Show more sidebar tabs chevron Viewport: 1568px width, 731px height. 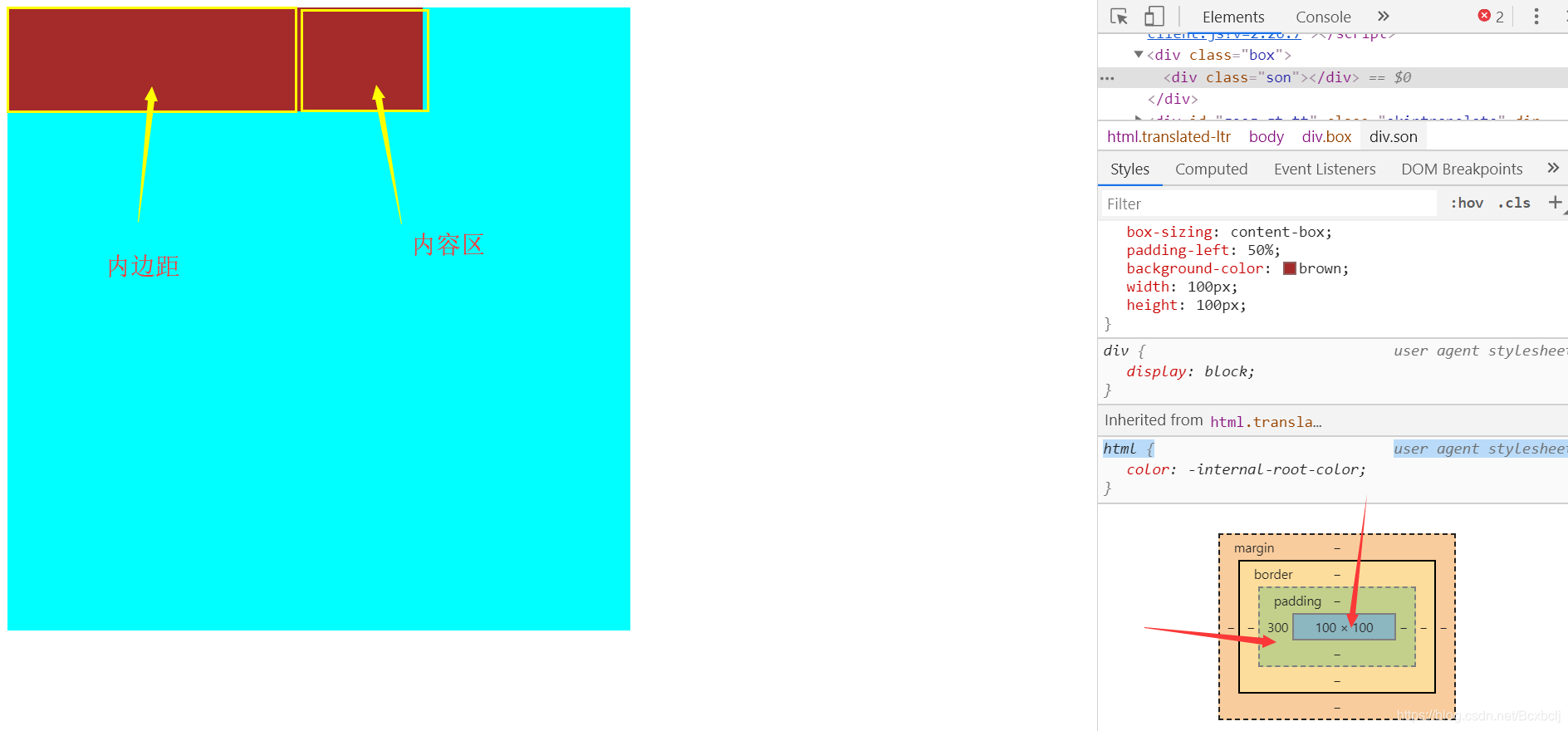click(x=1553, y=168)
